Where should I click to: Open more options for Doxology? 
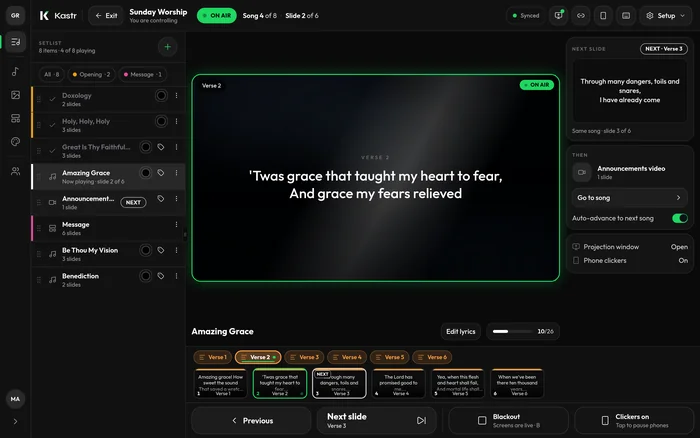[x=176, y=96]
